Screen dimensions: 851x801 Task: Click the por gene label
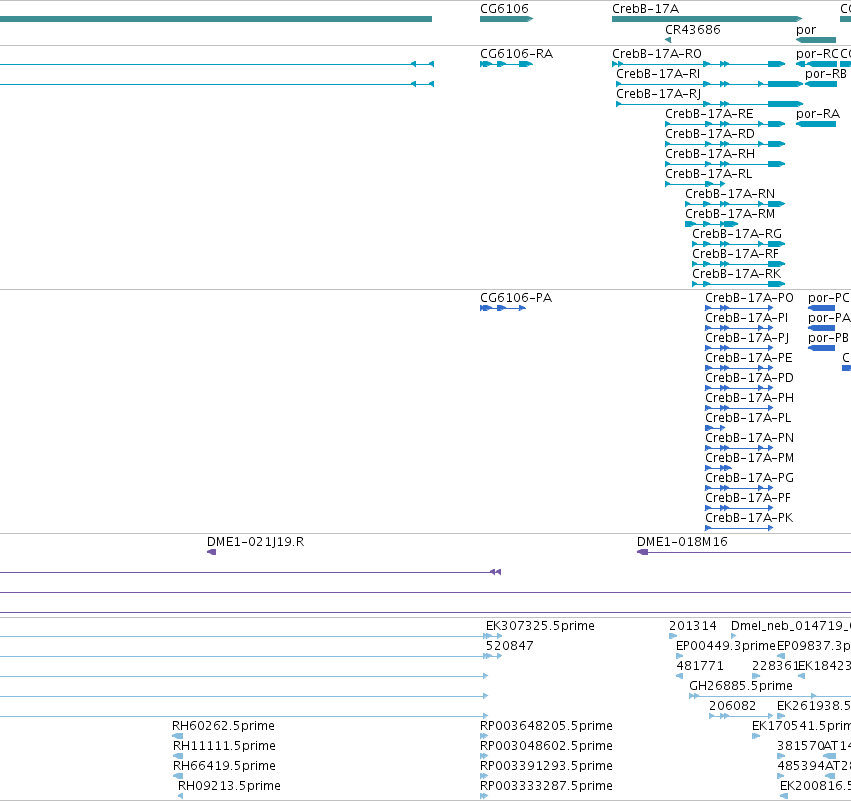(x=806, y=30)
